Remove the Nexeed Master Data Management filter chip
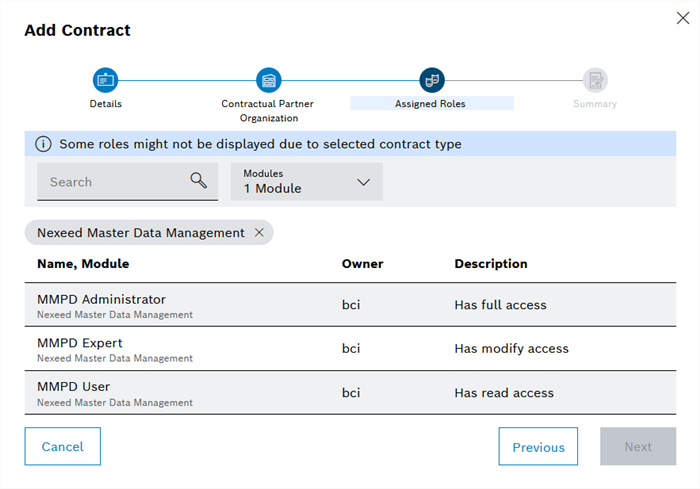This screenshot has height=489, width=700. pos(259,233)
